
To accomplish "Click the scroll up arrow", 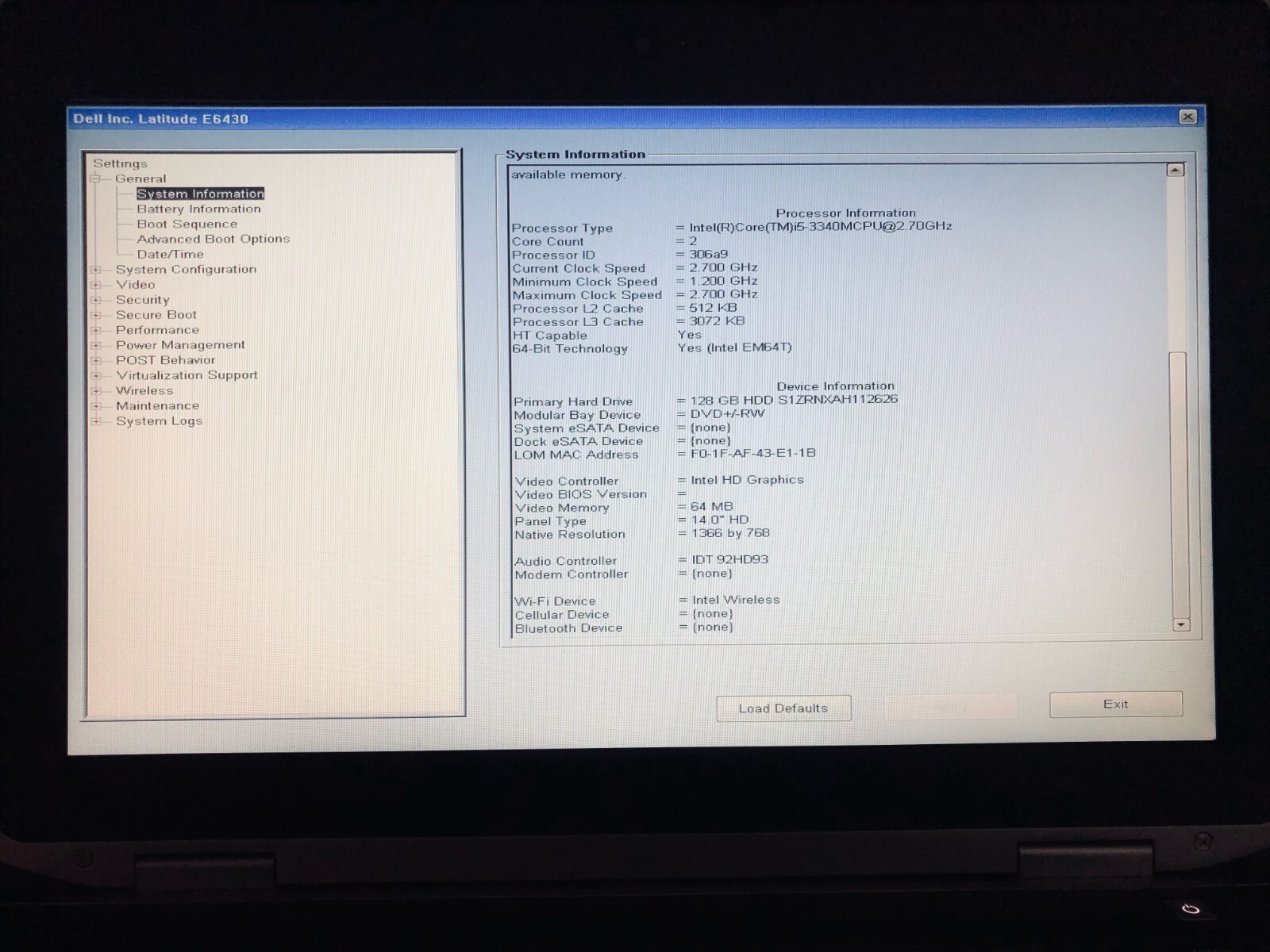I will 1175,170.
